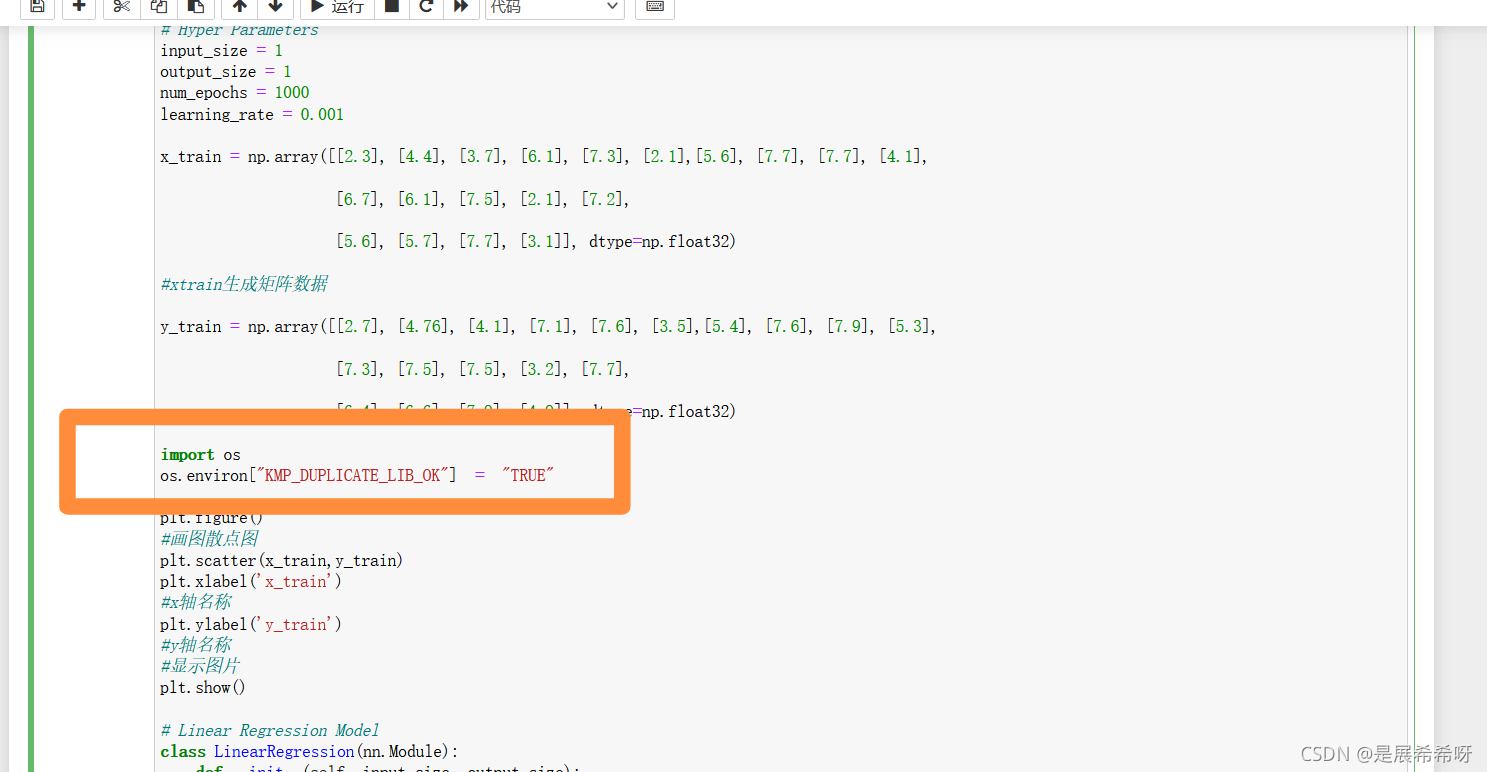Viewport: 1487px width, 772px height.
Task: Place cursor on the input_size = 1 line
Action: (221, 50)
